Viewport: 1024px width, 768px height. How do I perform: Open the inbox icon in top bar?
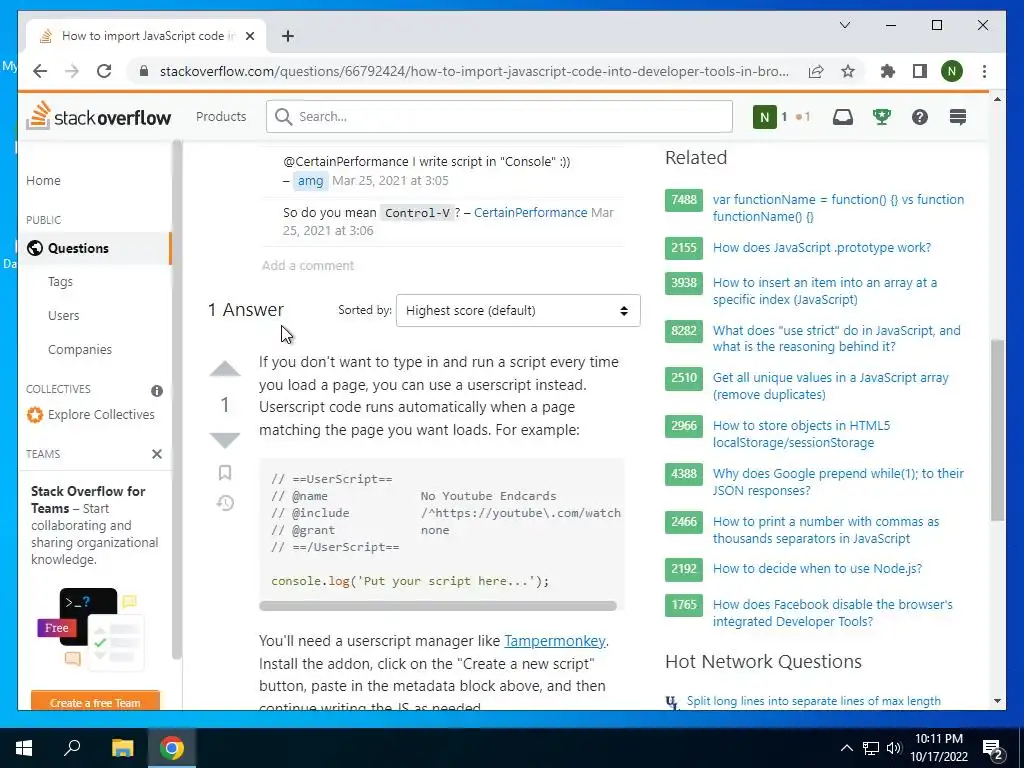[x=842, y=117]
